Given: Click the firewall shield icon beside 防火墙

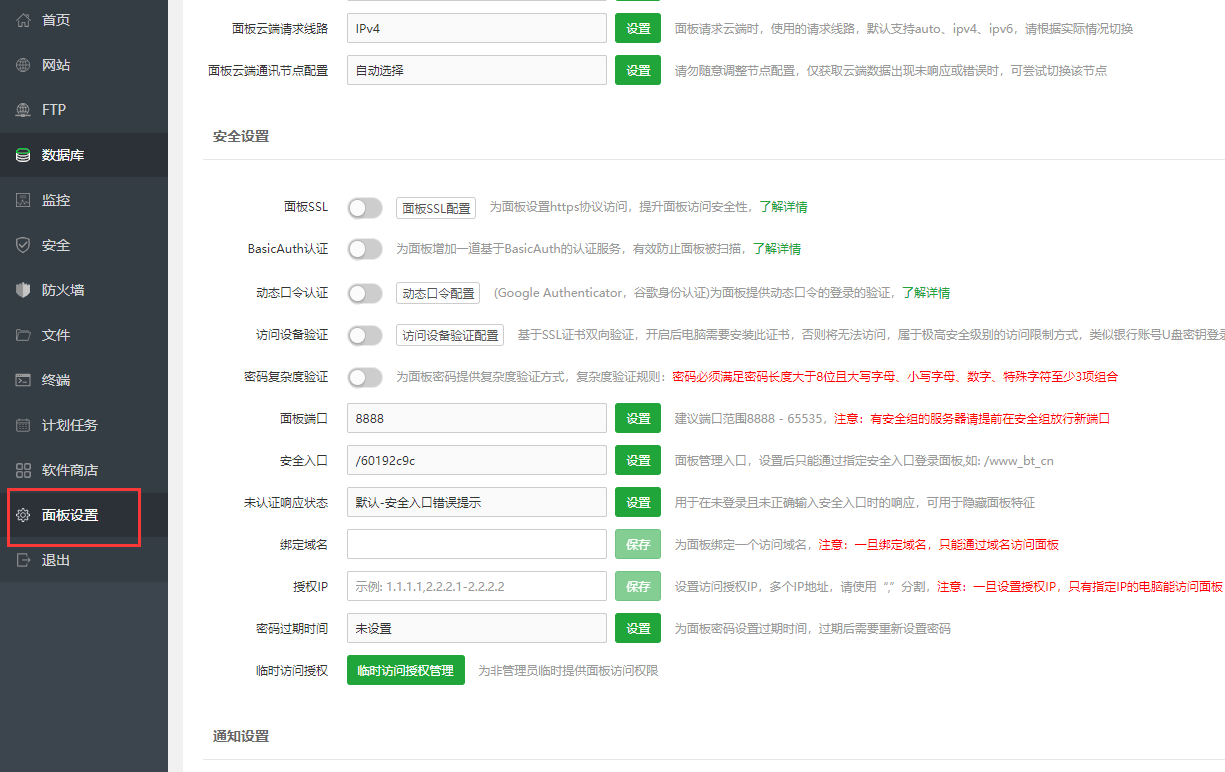Looking at the screenshot, I should [23, 290].
